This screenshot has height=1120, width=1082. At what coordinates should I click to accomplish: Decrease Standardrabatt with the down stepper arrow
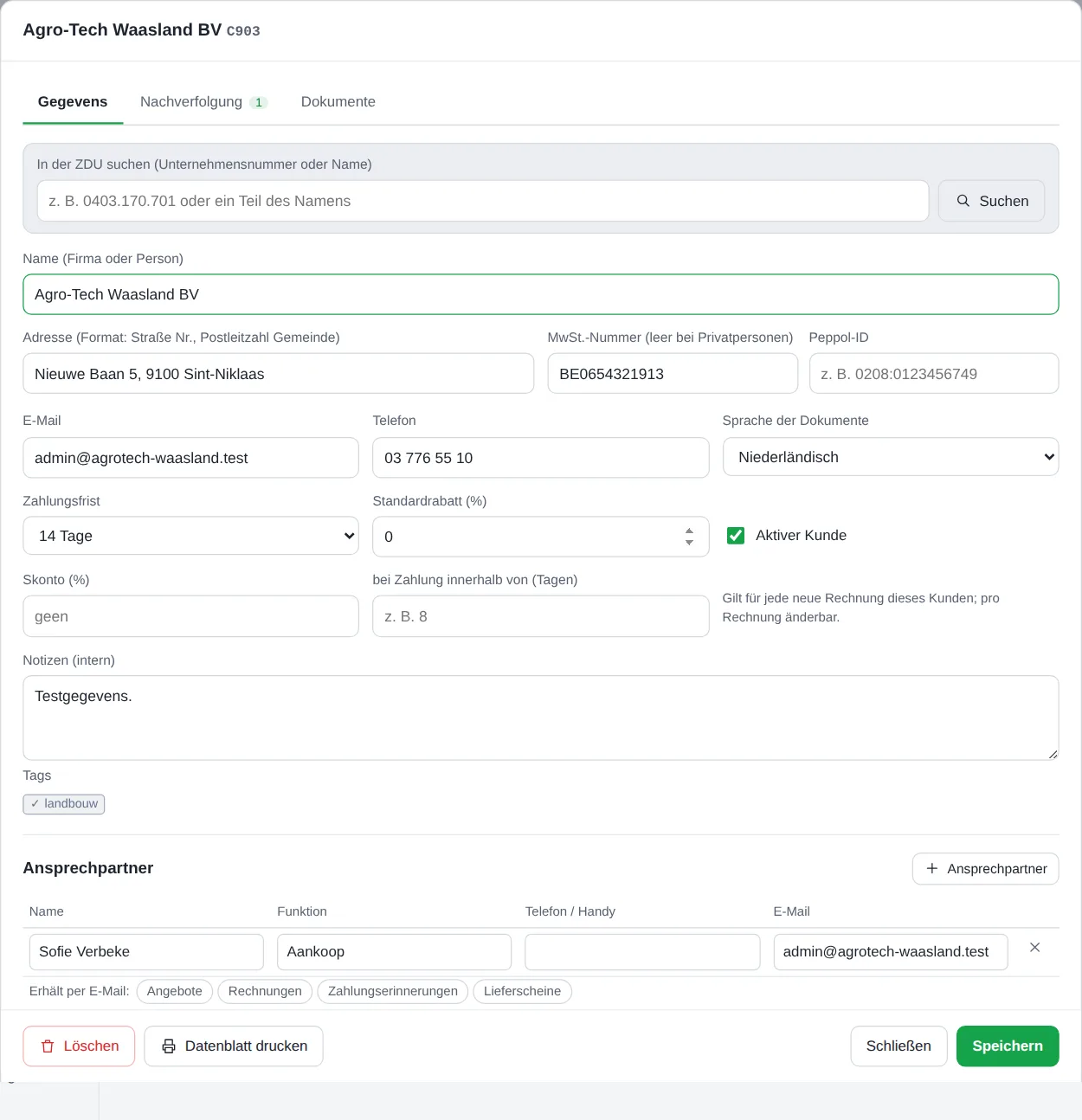(689, 543)
